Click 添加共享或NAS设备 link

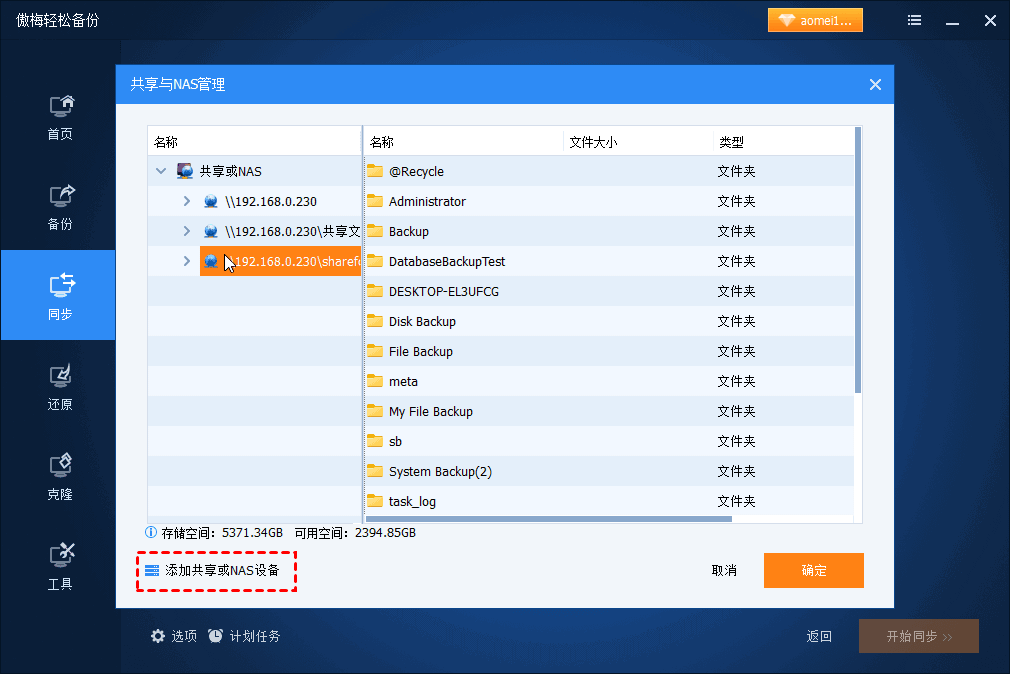pyautogui.click(x=220, y=571)
